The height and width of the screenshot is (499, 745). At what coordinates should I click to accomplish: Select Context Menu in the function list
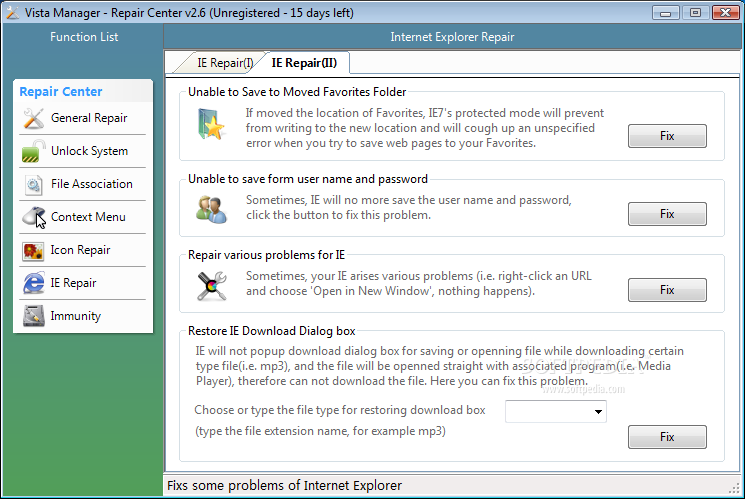tap(88, 217)
